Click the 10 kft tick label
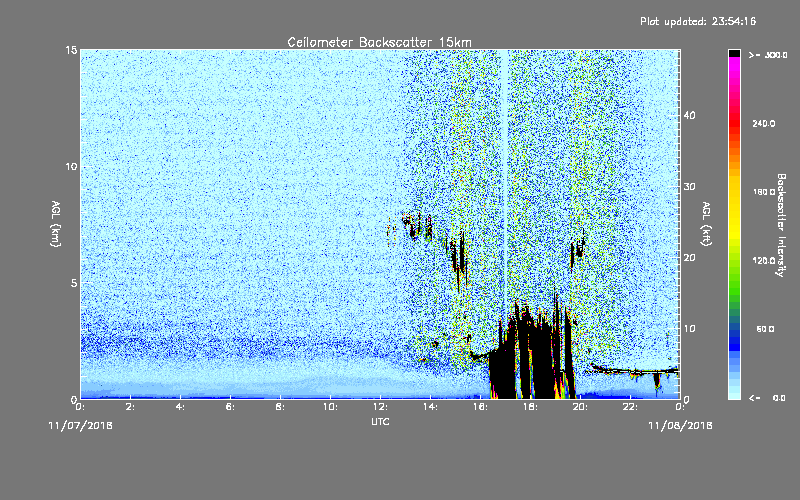The height and width of the screenshot is (500, 800). (689, 329)
